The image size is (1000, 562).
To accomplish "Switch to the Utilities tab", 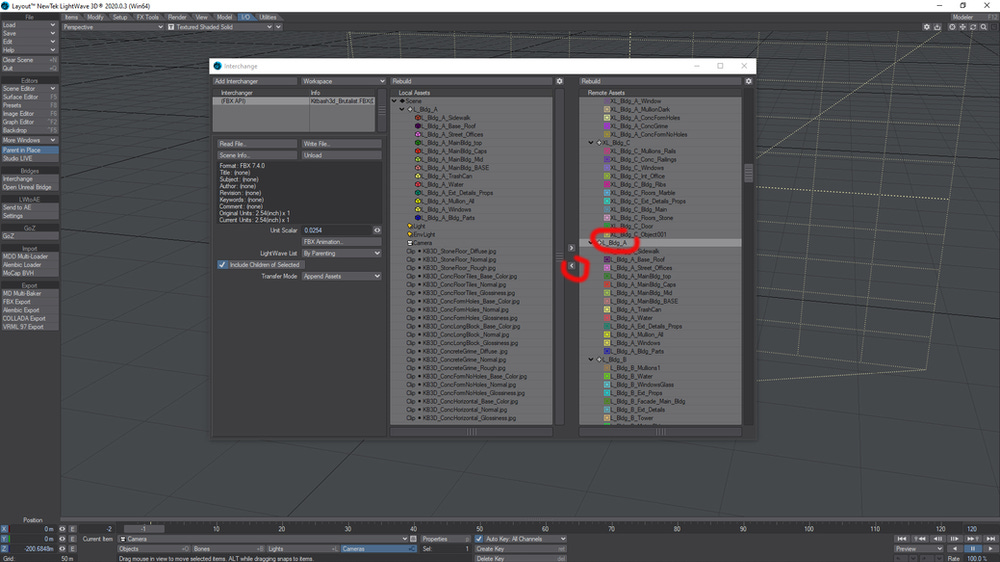I will pos(268,17).
